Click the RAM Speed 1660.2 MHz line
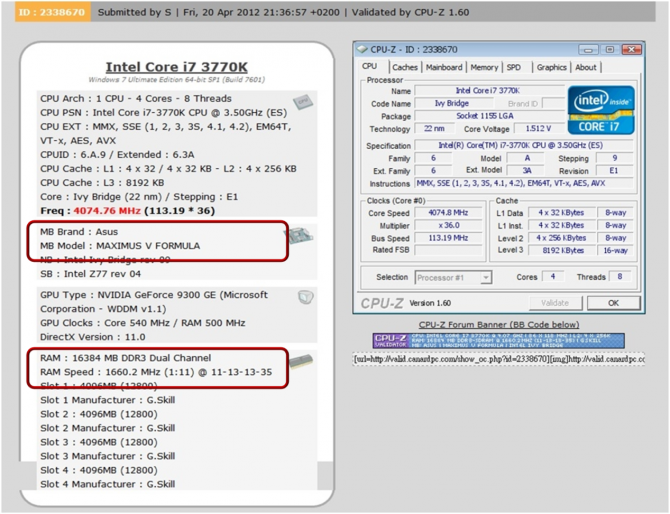670x514 pixels. (156, 372)
